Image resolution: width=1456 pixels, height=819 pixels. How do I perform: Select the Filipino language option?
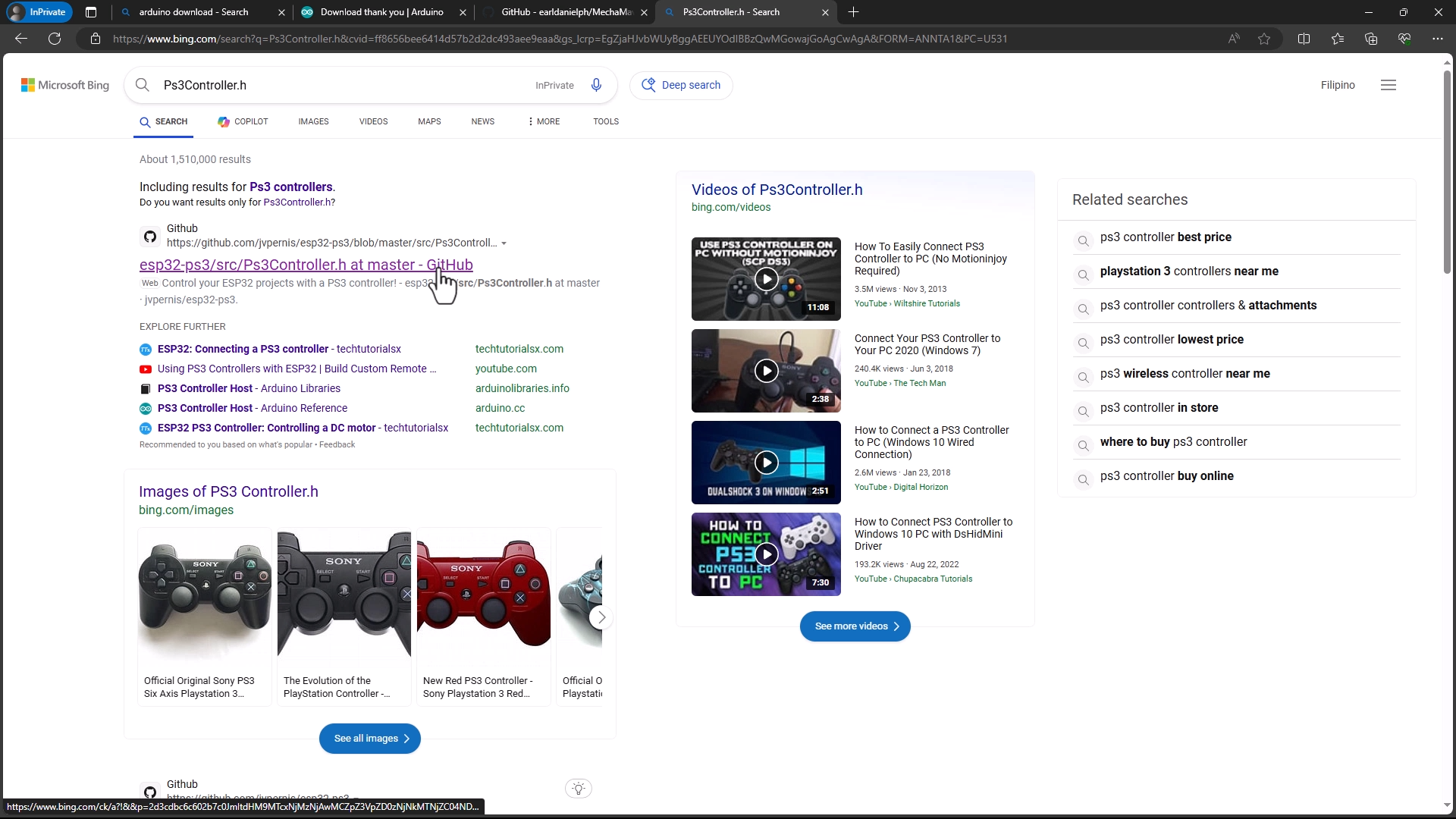click(1338, 85)
